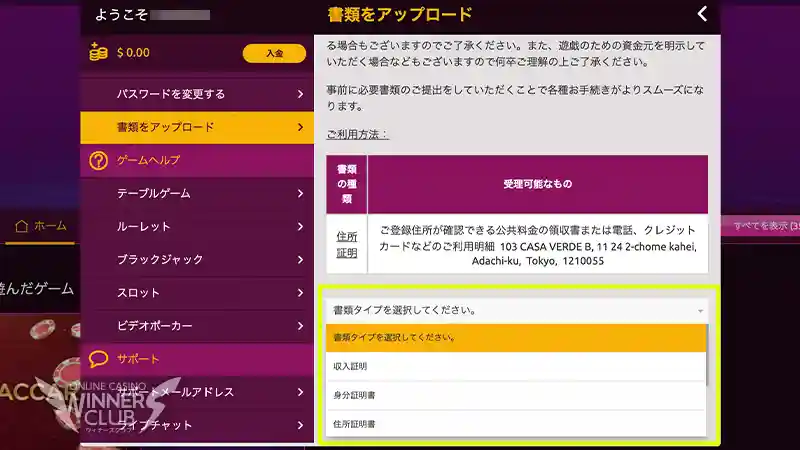Image resolution: width=800 pixels, height=450 pixels.
Task: Choose 身分証明書 from the dropdown list
Action: [516, 395]
